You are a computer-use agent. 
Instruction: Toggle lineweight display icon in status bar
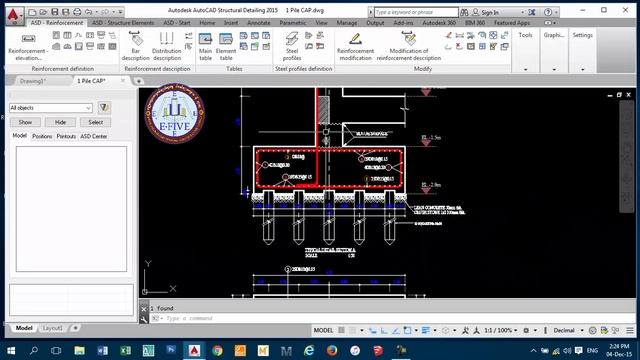tap(425, 330)
